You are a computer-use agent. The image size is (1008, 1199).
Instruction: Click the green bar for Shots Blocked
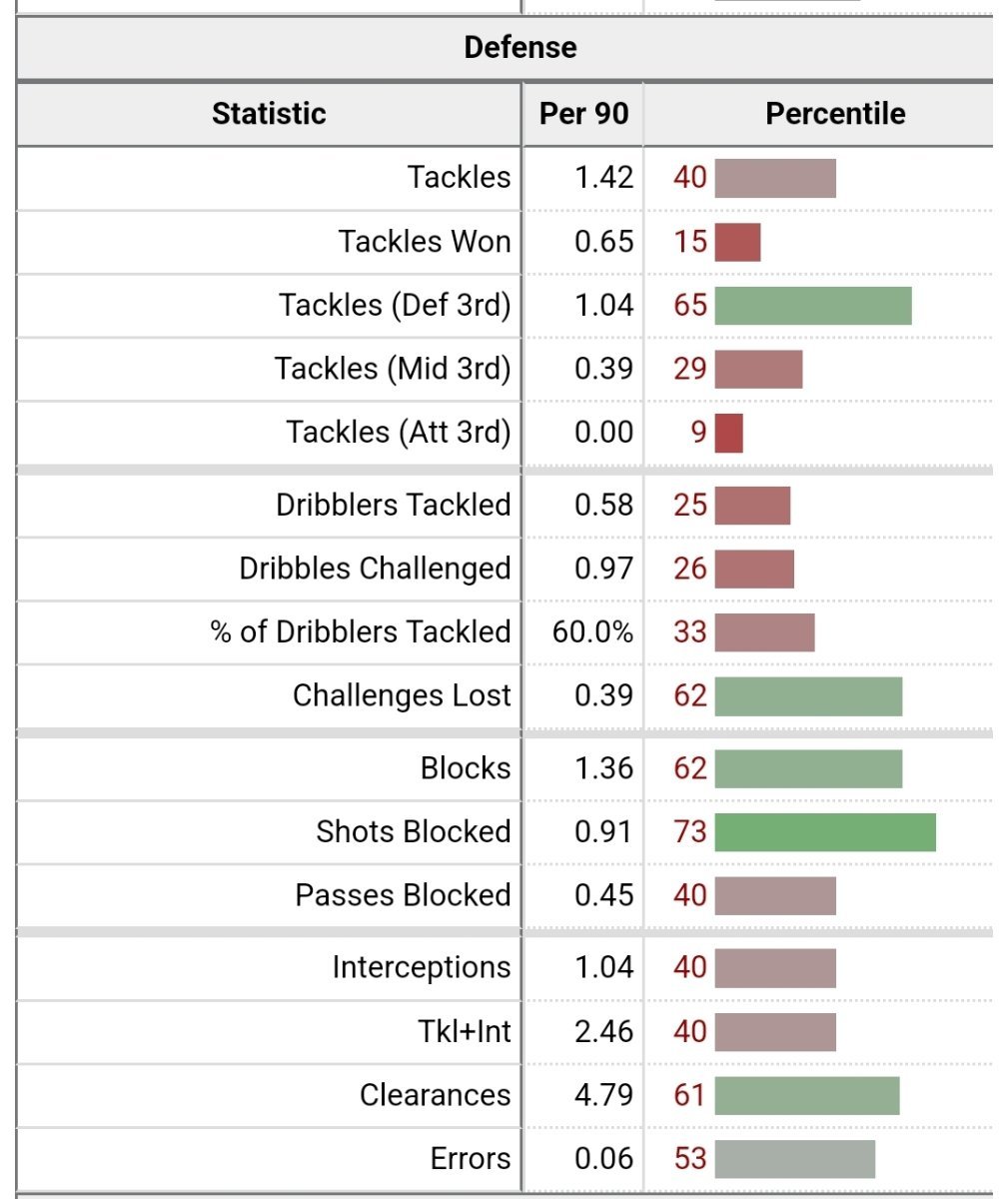(x=825, y=832)
